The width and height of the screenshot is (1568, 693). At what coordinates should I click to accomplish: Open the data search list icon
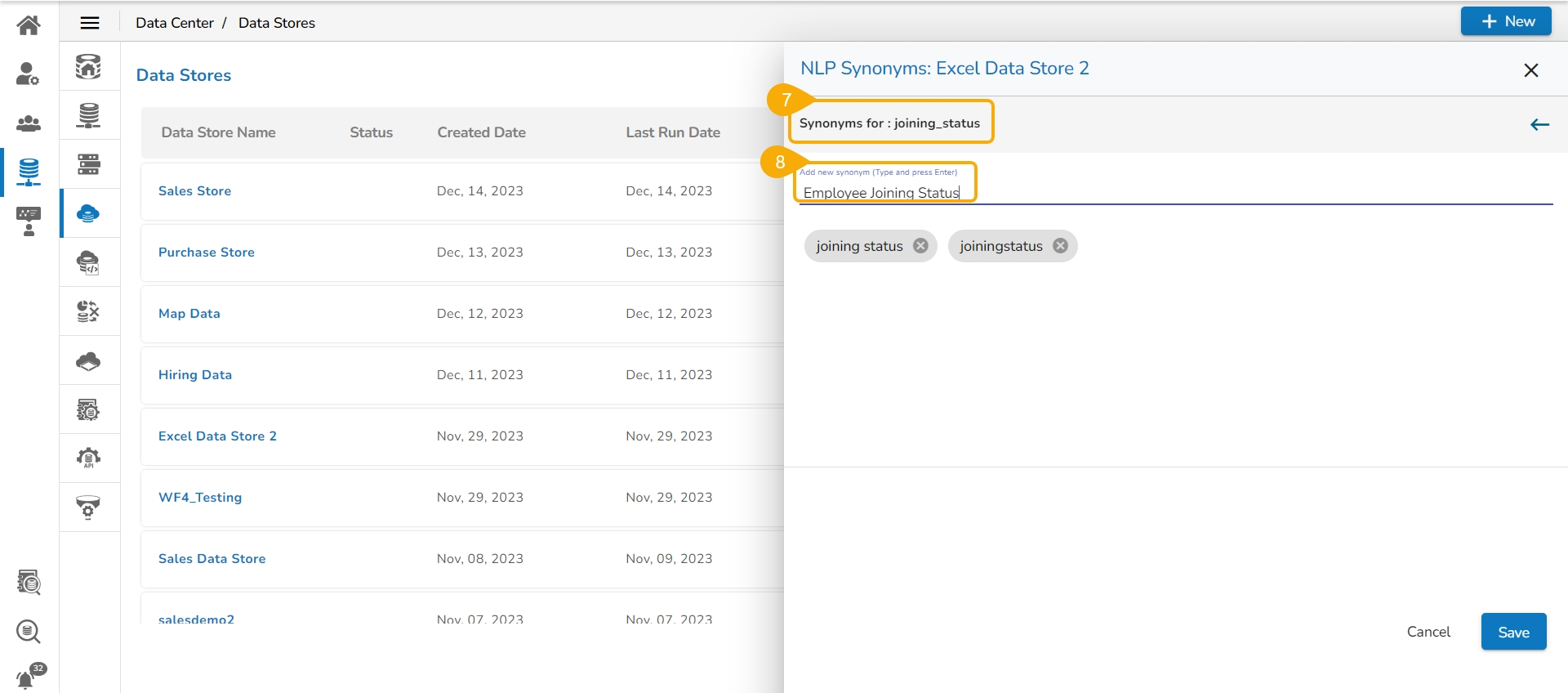[29, 583]
